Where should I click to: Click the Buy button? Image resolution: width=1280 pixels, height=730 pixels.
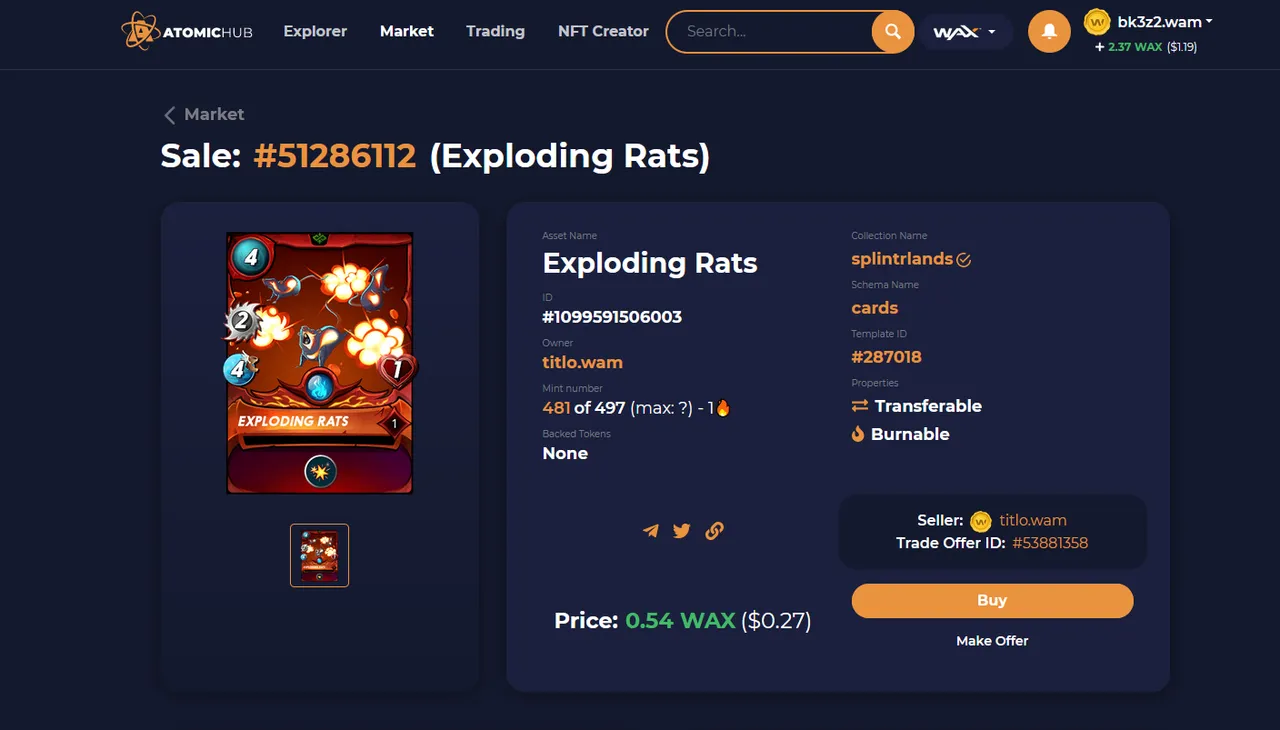(x=992, y=601)
